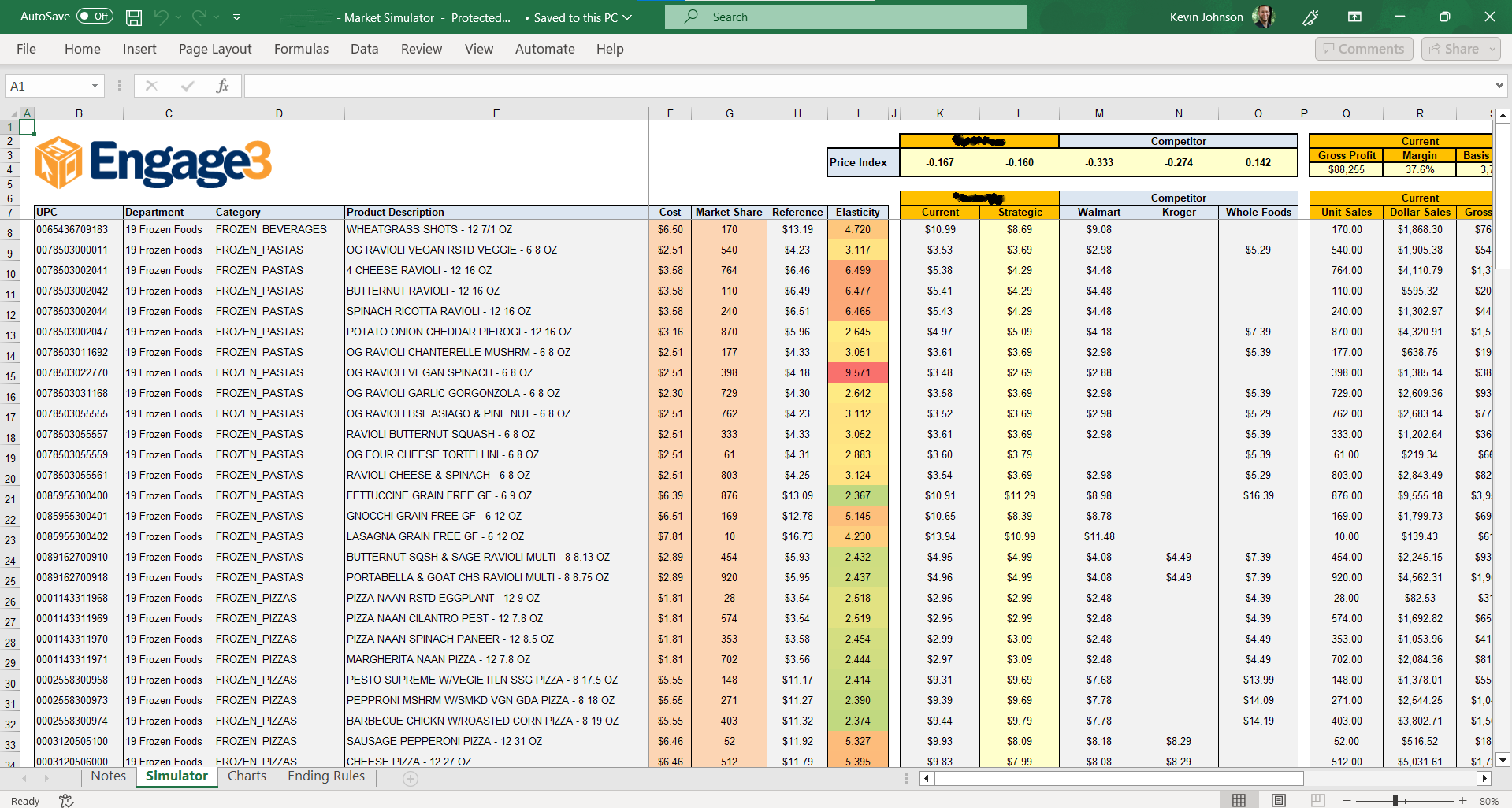The width and height of the screenshot is (1512, 808).
Task: Switch to the Ending Rules sheet tab
Action: pos(326,776)
